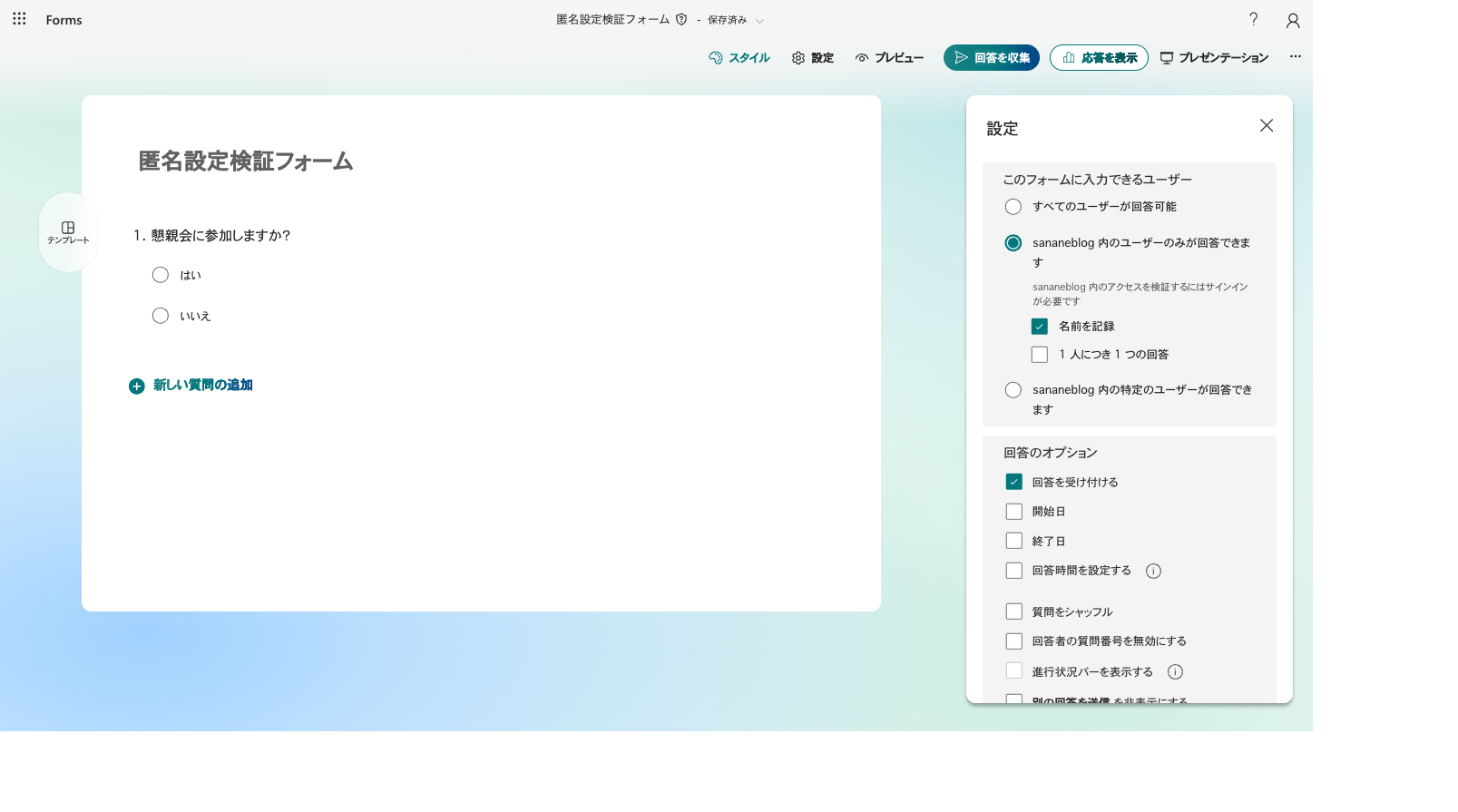
Task: Enable the 開始日 checkbox
Action: click(x=1014, y=512)
